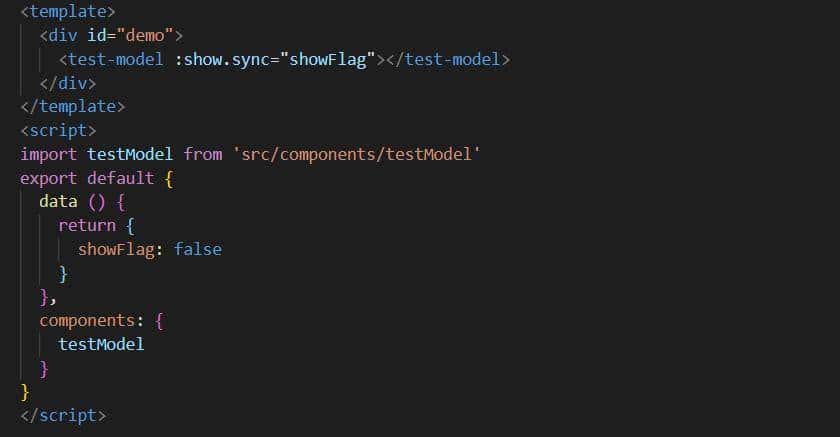Click the closing test-model tag
This screenshot has width=840, height=437.
pos(448,59)
